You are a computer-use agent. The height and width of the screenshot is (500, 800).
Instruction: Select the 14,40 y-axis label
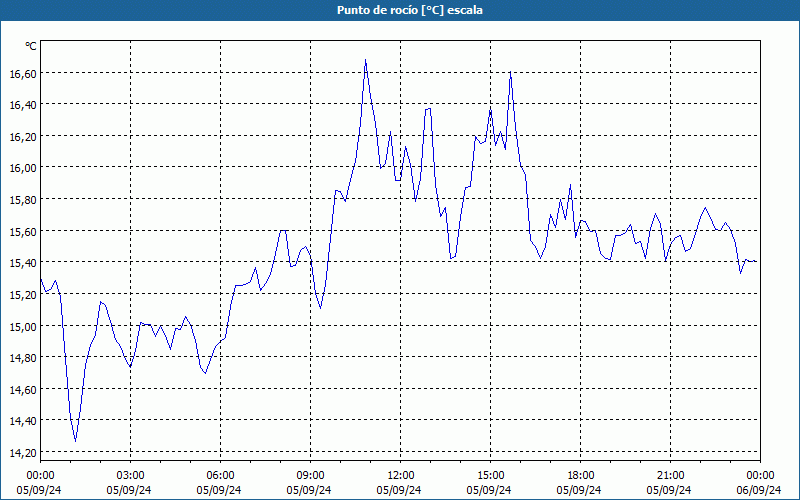pos(23,422)
